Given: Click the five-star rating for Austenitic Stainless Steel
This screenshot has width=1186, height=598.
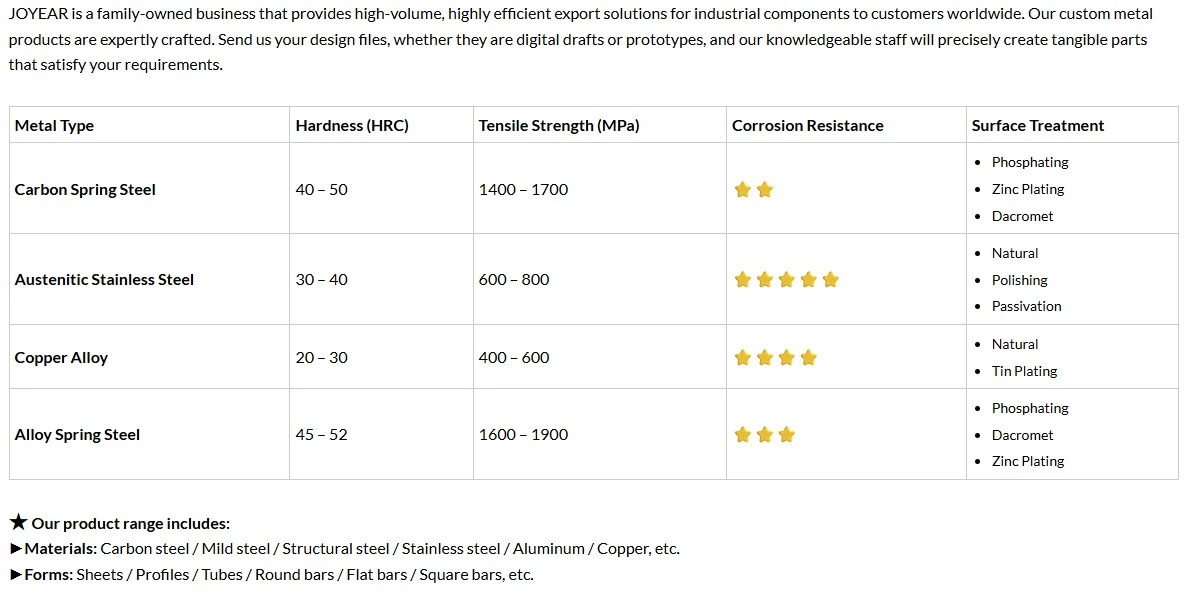Looking at the screenshot, I should coord(787,280).
